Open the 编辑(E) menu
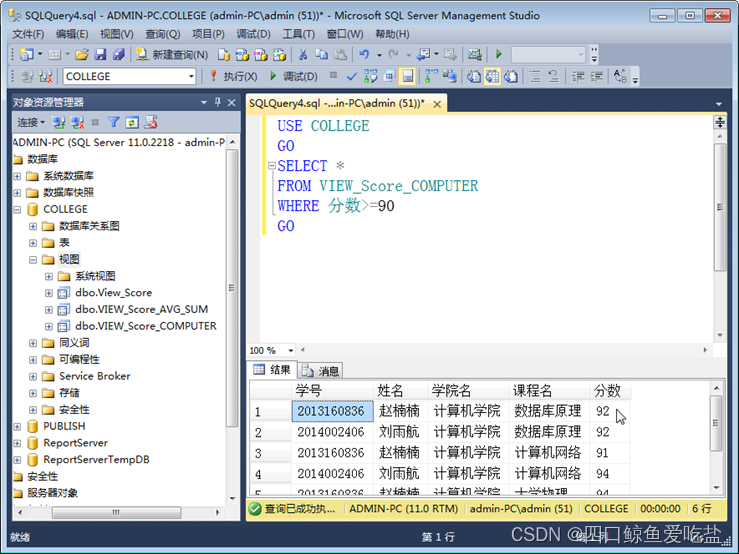 click(72, 34)
